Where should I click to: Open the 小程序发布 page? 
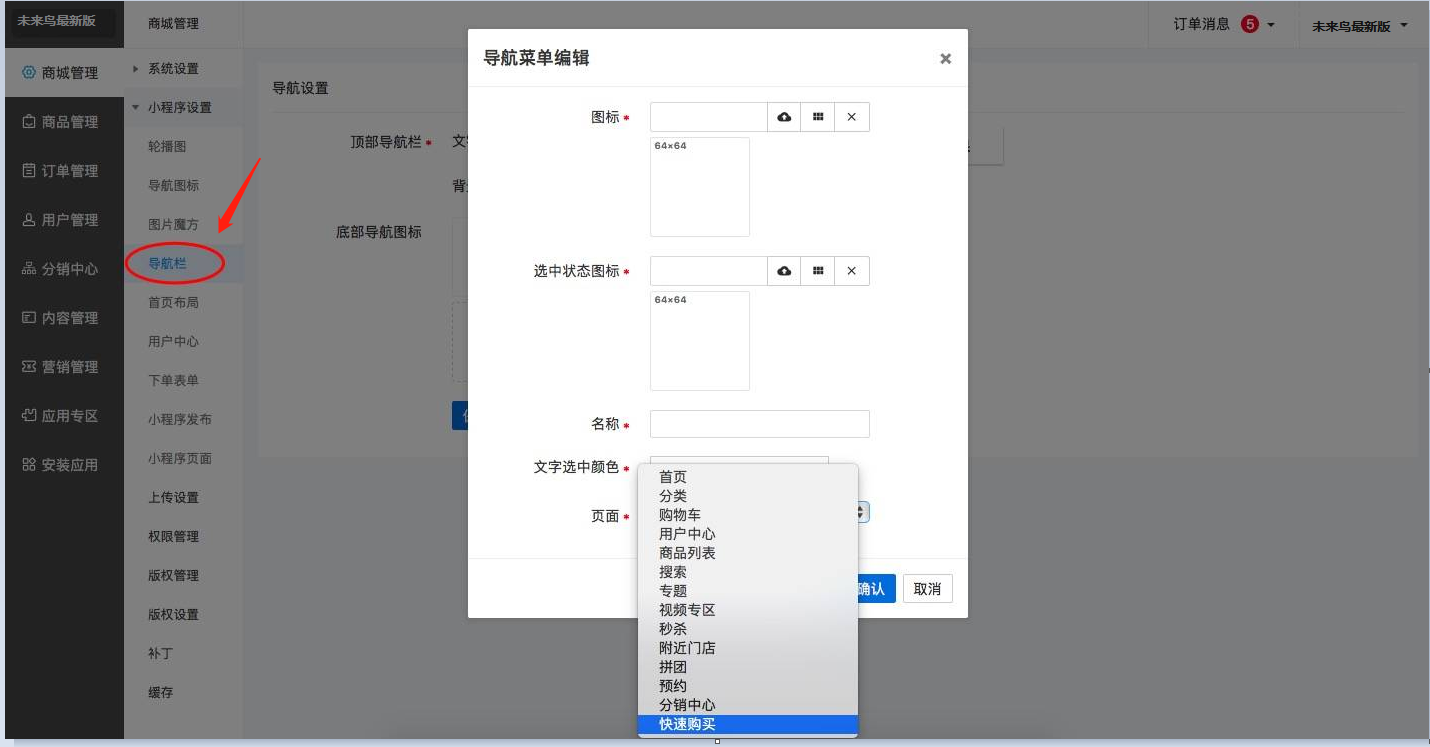[180, 420]
